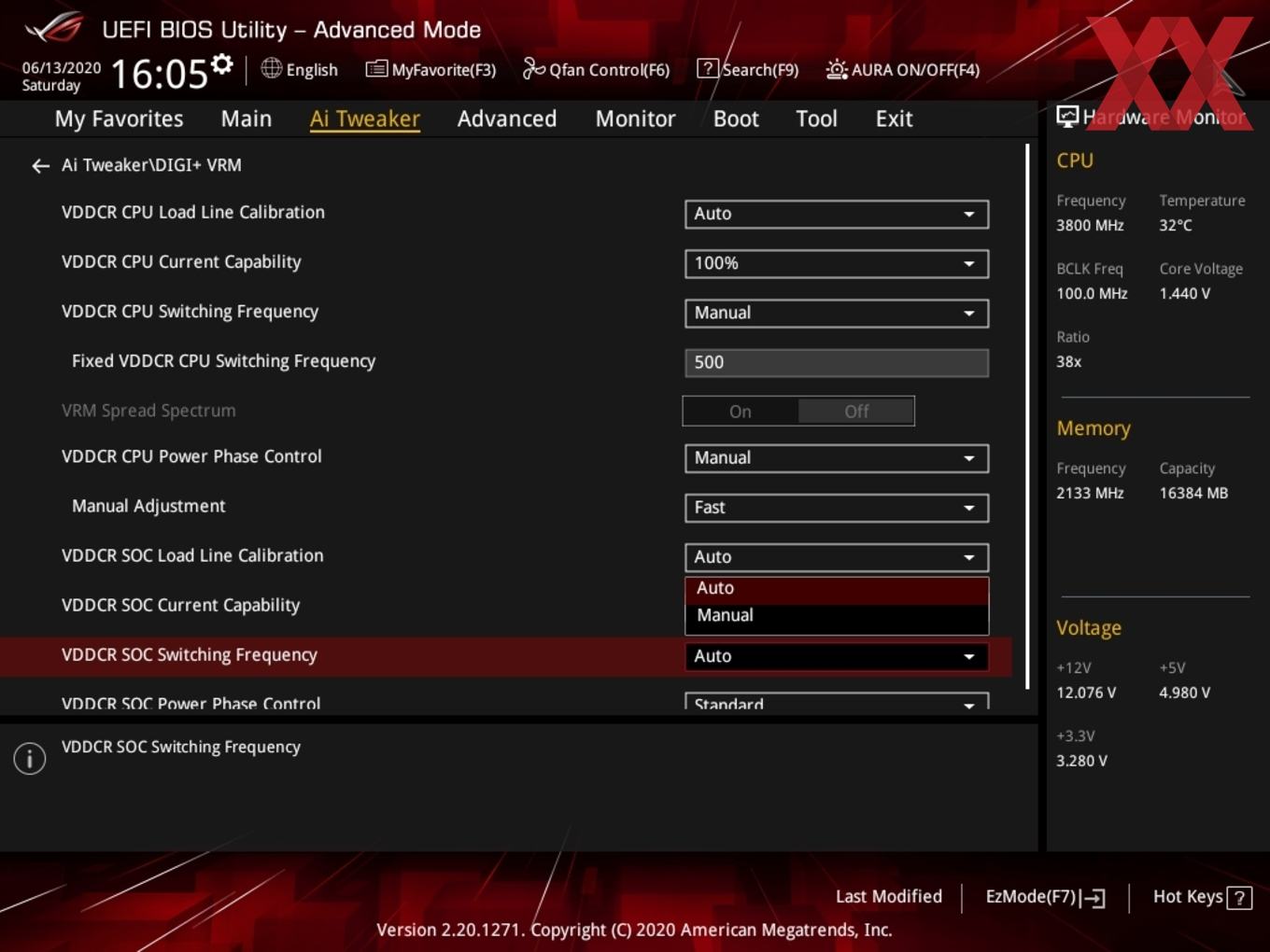Image resolution: width=1270 pixels, height=952 pixels.
Task: Click the info icon in help panel
Action: tap(30, 758)
